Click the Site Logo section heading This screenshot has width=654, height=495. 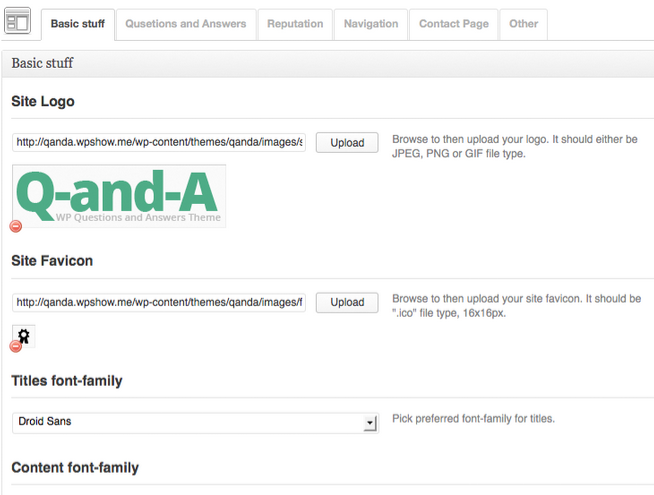[43, 101]
